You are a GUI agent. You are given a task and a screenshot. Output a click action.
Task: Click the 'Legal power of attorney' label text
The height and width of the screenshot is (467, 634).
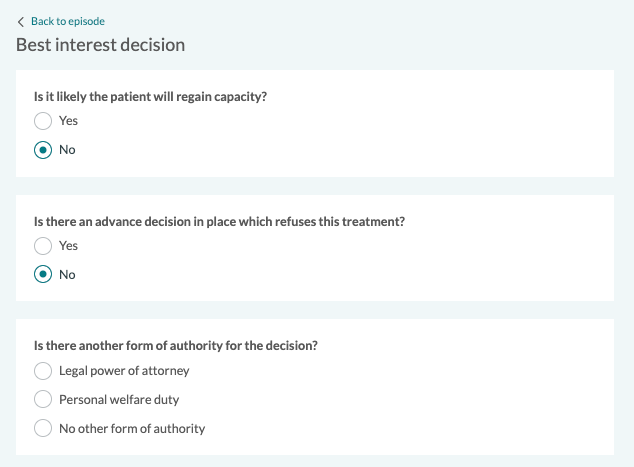(124, 371)
